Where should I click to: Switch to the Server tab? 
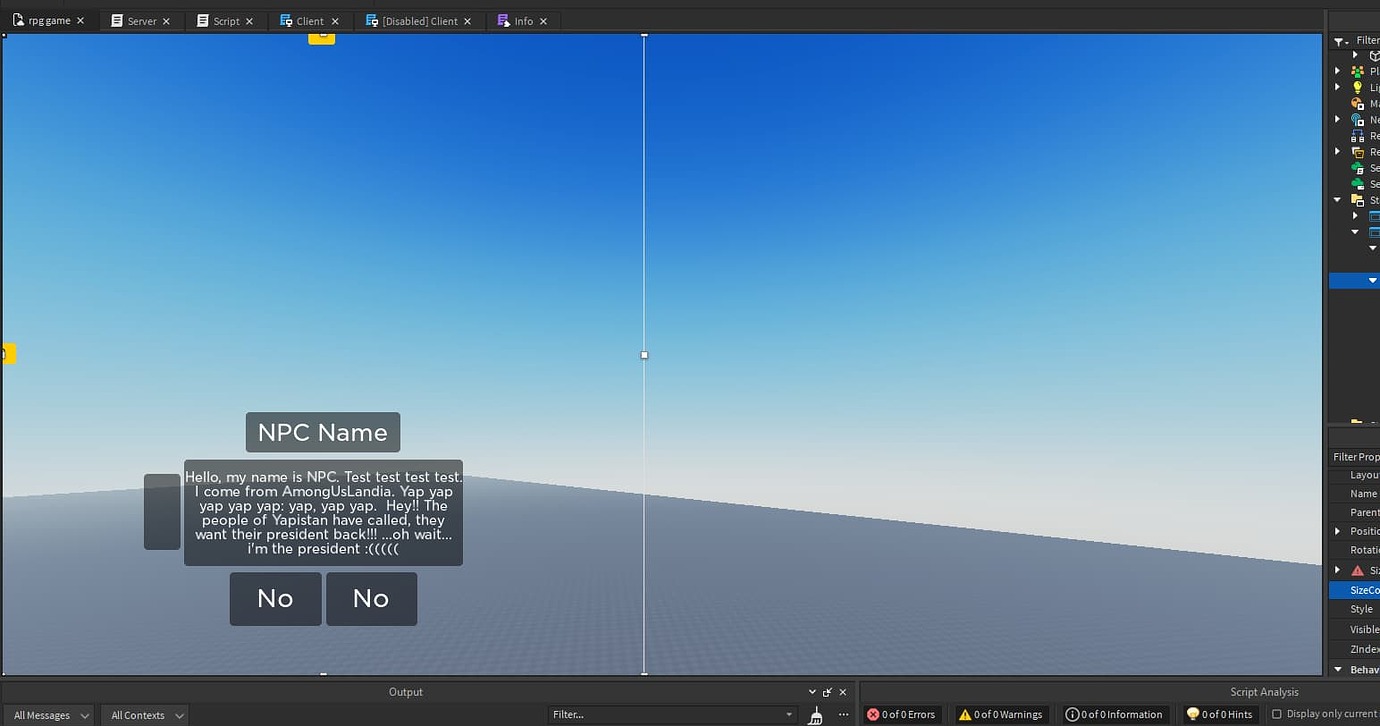(140, 20)
